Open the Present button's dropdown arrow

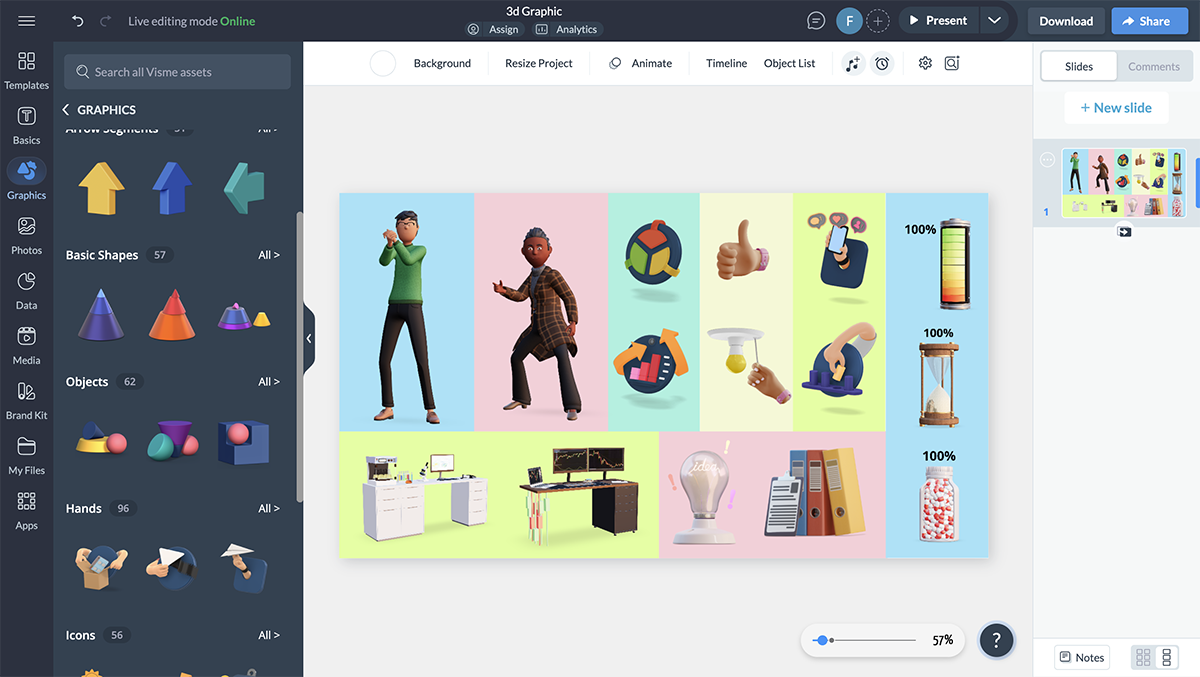pos(994,20)
